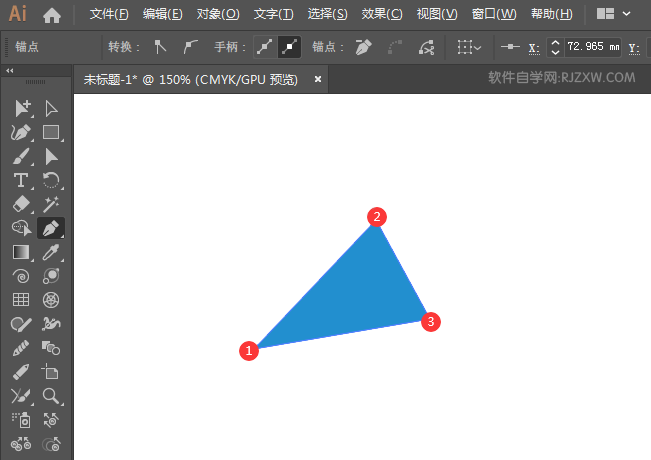
Task: Click the X coordinate field 72.965 mm
Action: (x=593, y=47)
